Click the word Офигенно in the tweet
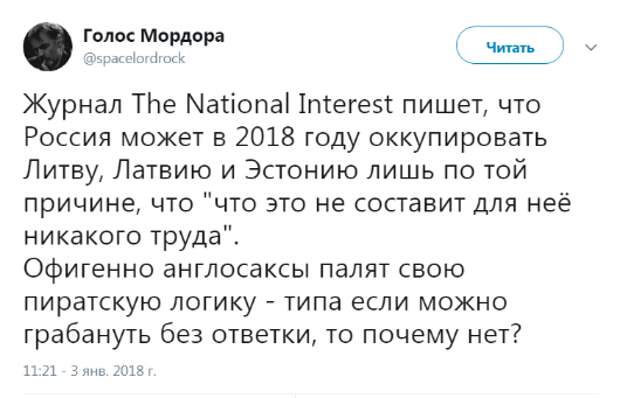Image resolution: width=620 pixels, height=398 pixels. click(89, 269)
